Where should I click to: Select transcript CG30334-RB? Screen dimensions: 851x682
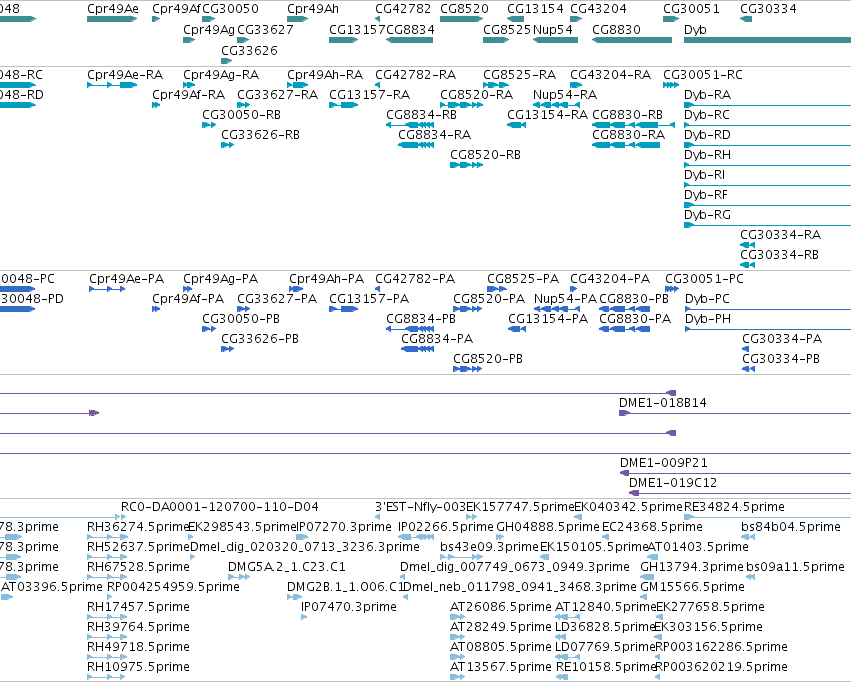click(747, 265)
